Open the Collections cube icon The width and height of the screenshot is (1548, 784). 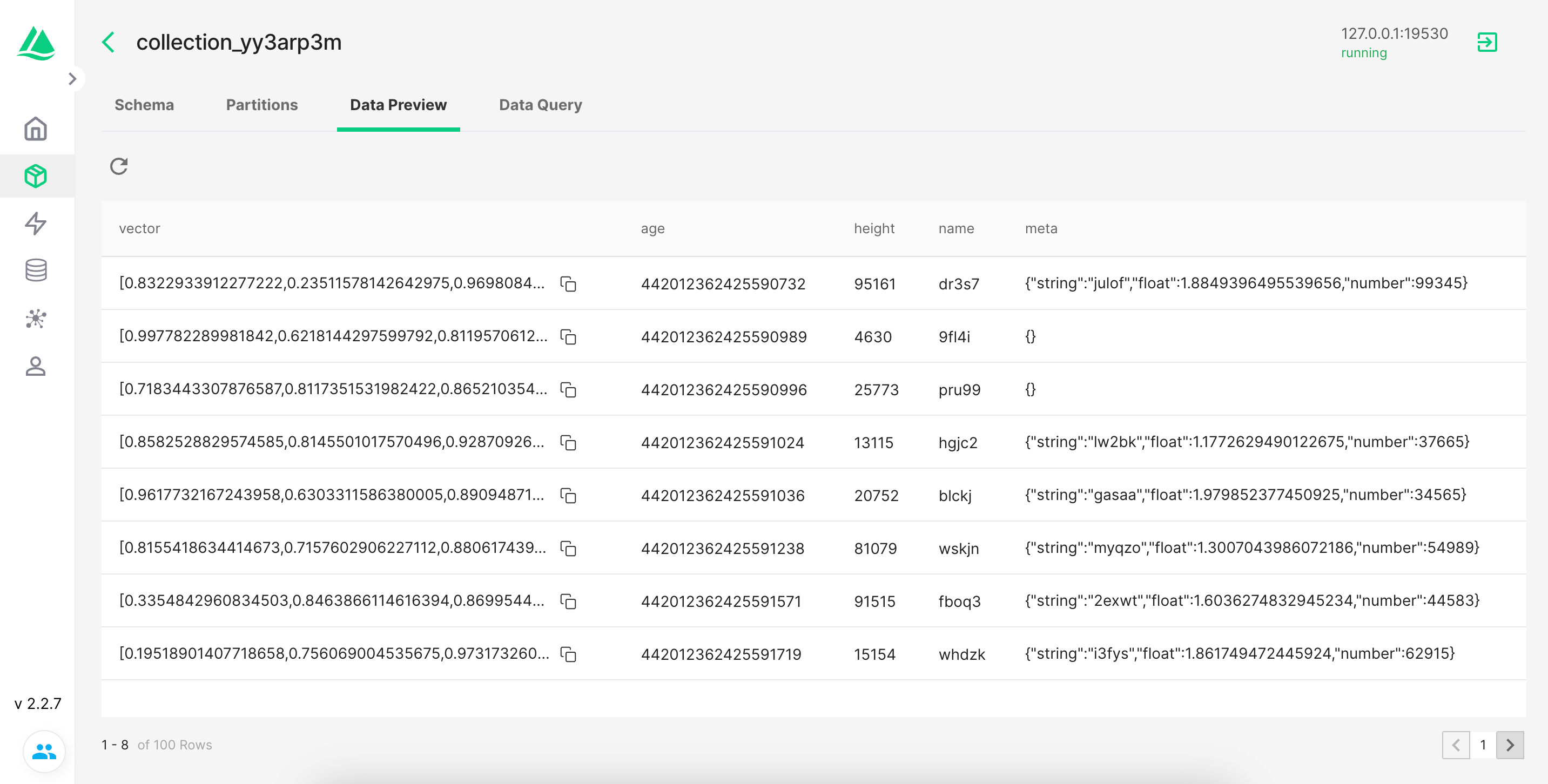[x=36, y=176]
